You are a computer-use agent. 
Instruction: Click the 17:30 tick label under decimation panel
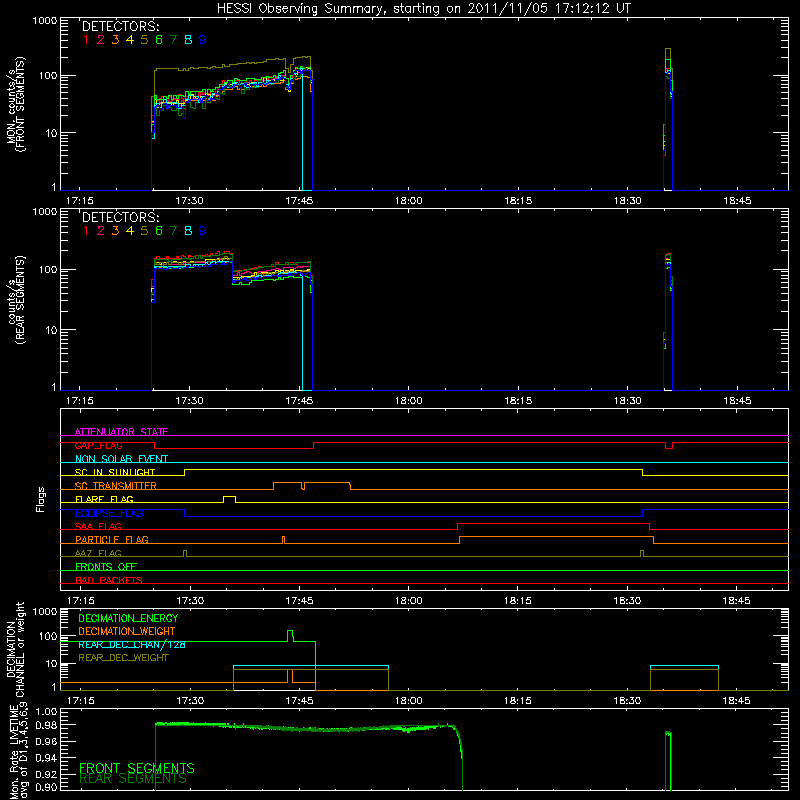point(190,701)
